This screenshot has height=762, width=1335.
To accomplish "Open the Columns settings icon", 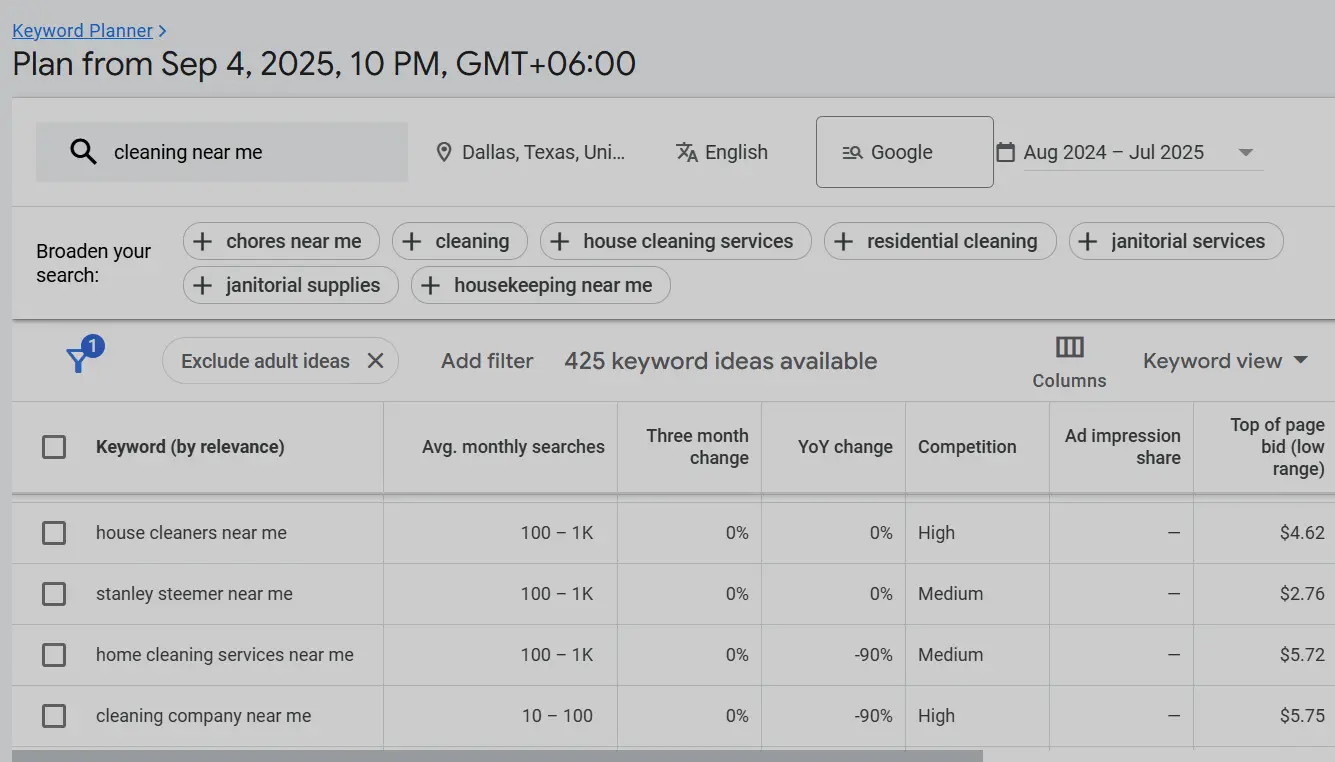I will point(1070,348).
